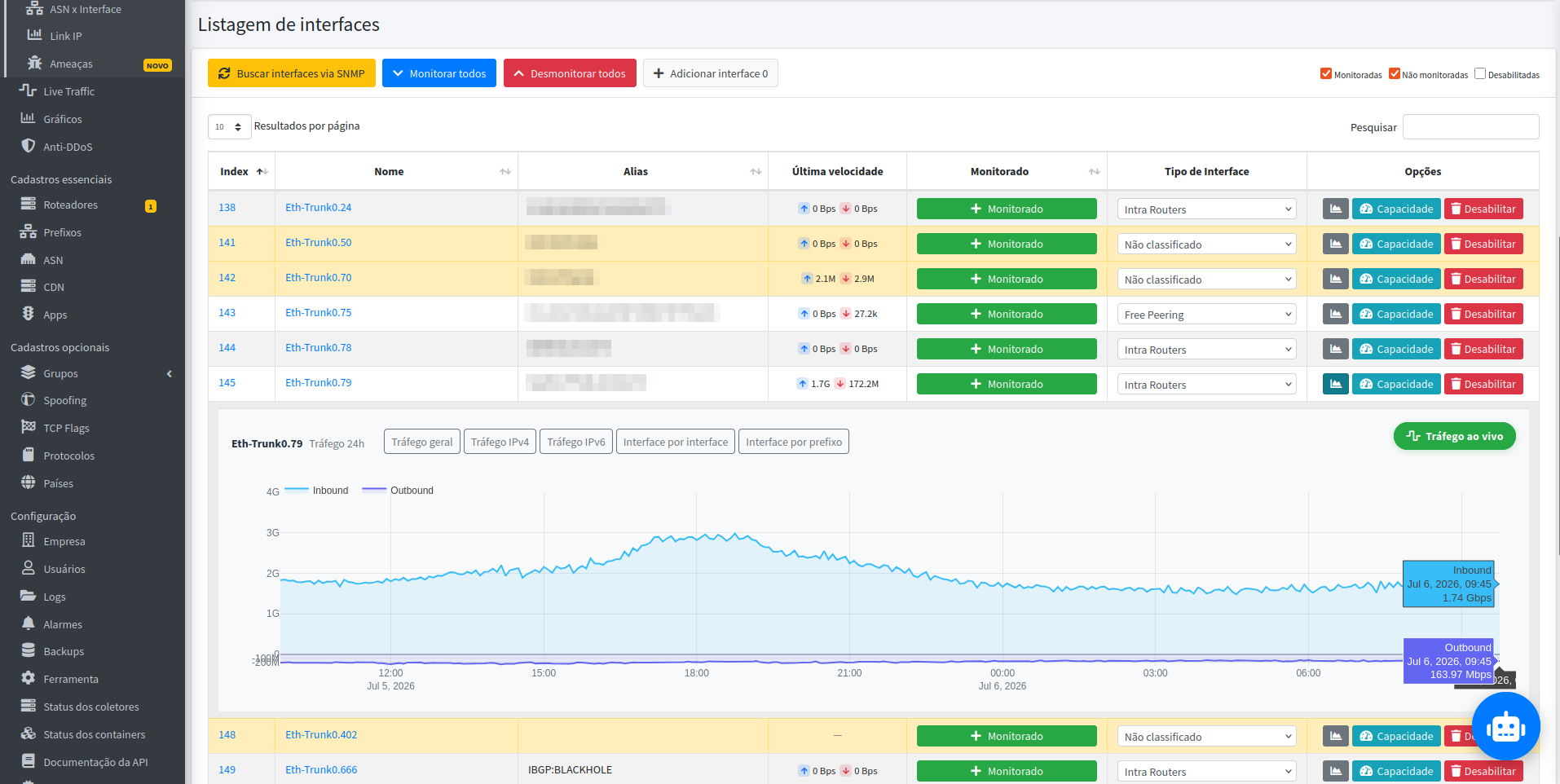Screen dimensions: 1560x784
Task: Show graph for Eth-Trunk0.24 row
Action: pyautogui.click(x=1335, y=209)
